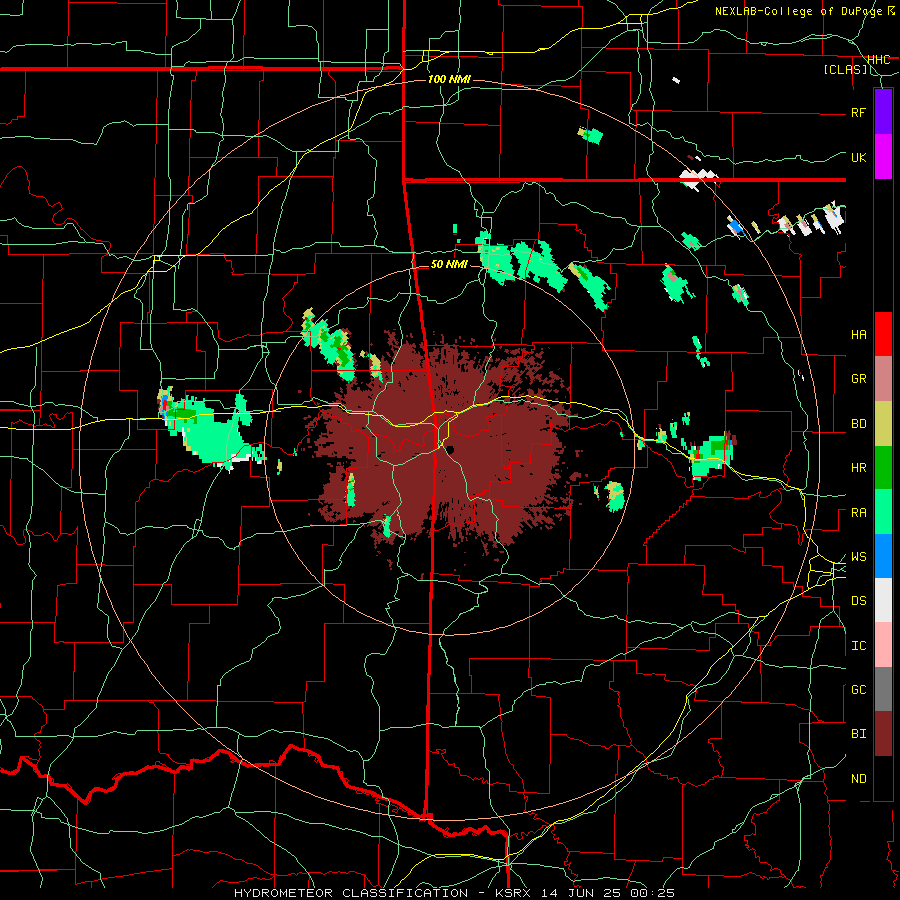Click the HYDROMETEOR CLASSIFICATION title text
900x900 pixels.
tap(351, 893)
